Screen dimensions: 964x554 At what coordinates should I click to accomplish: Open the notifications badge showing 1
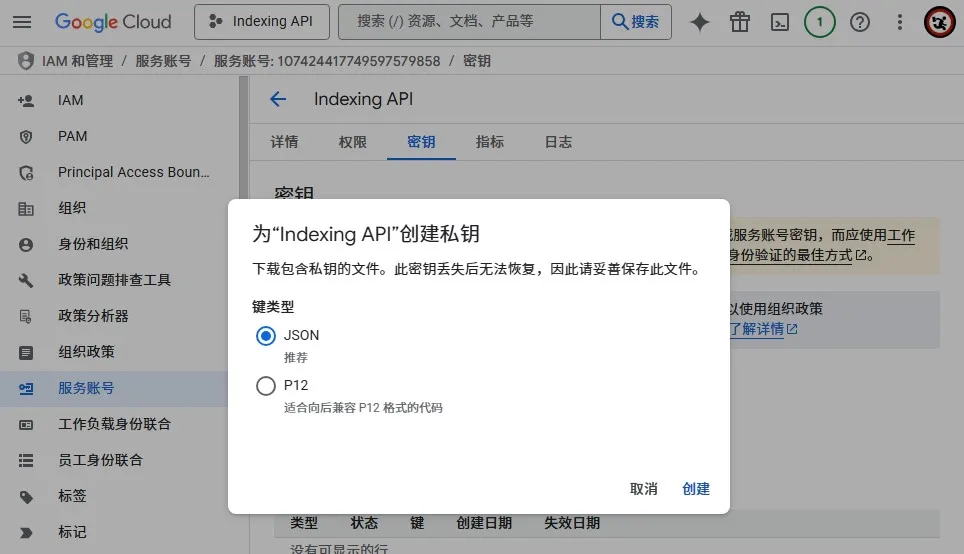point(820,22)
